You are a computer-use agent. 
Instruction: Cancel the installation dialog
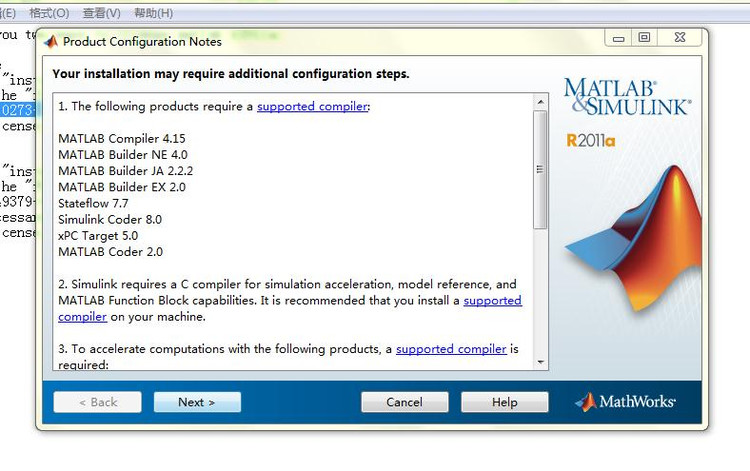coord(405,402)
